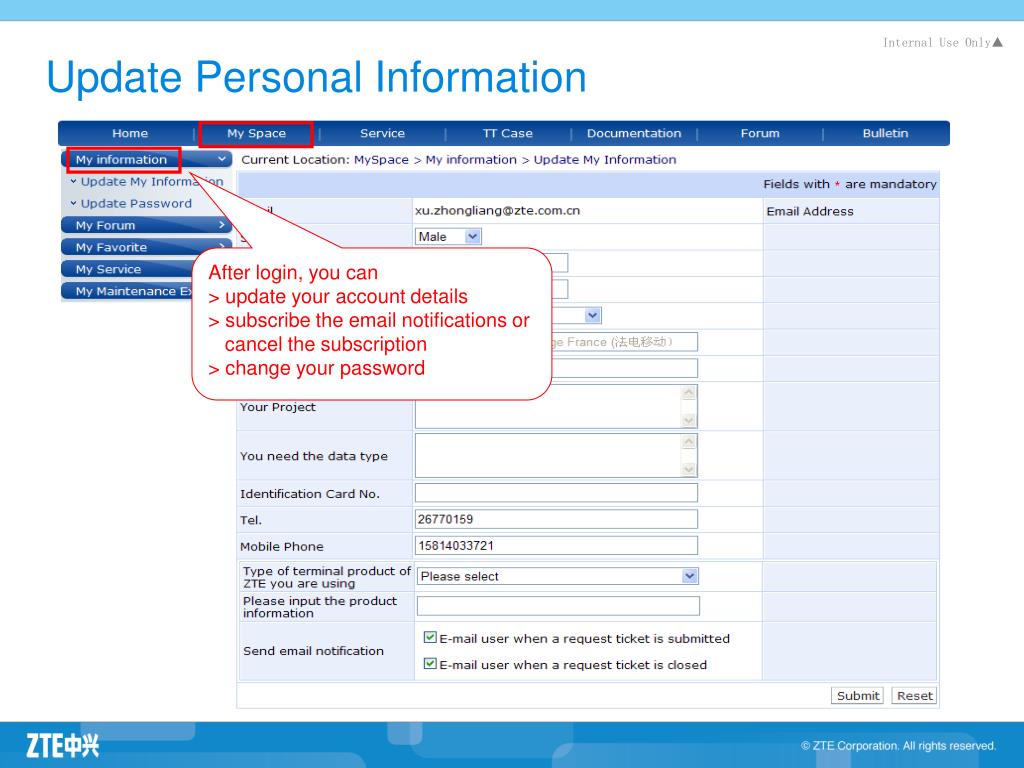This screenshot has width=1024, height=768.
Task: Click the ZTE logo in the footer
Action: pos(63,745)
